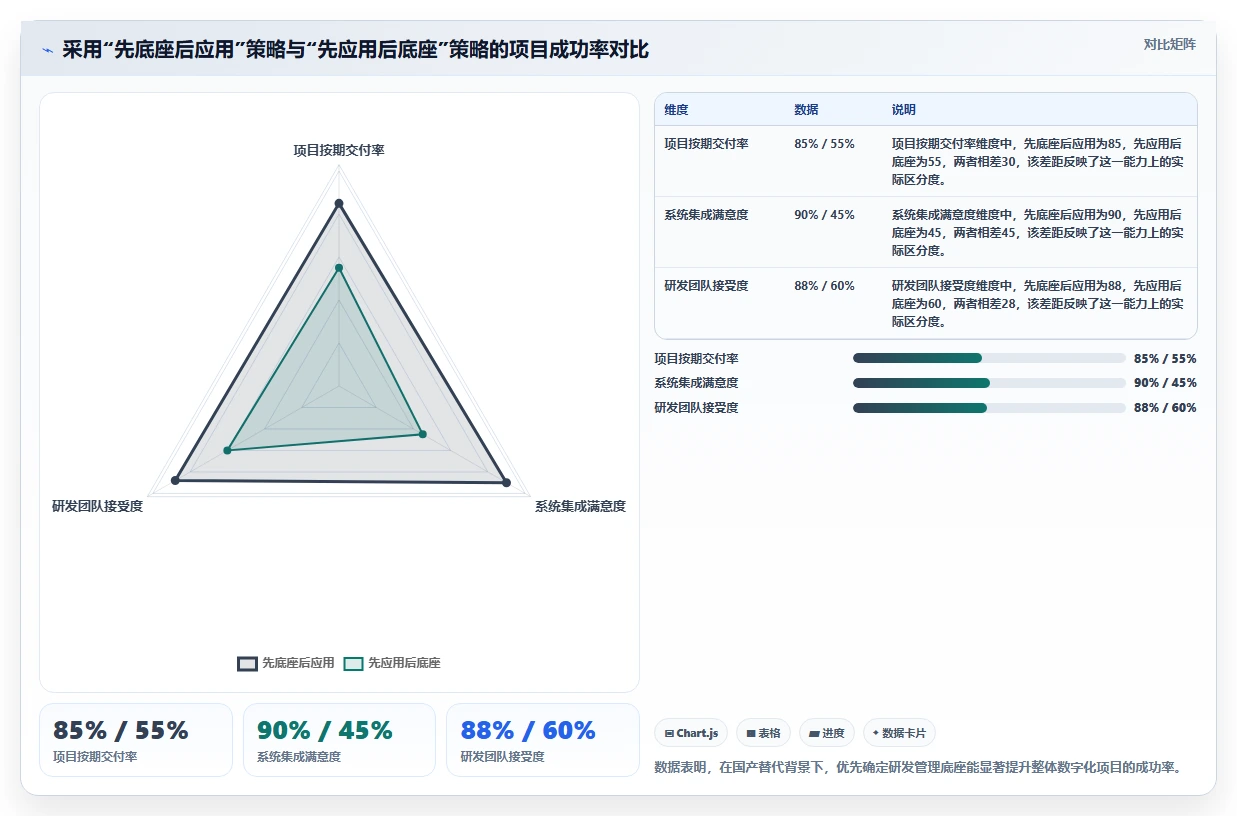Click dark data point near 系统集成满意度 axis
This screenshot has width=1237, height=816.
pos(506,483)
